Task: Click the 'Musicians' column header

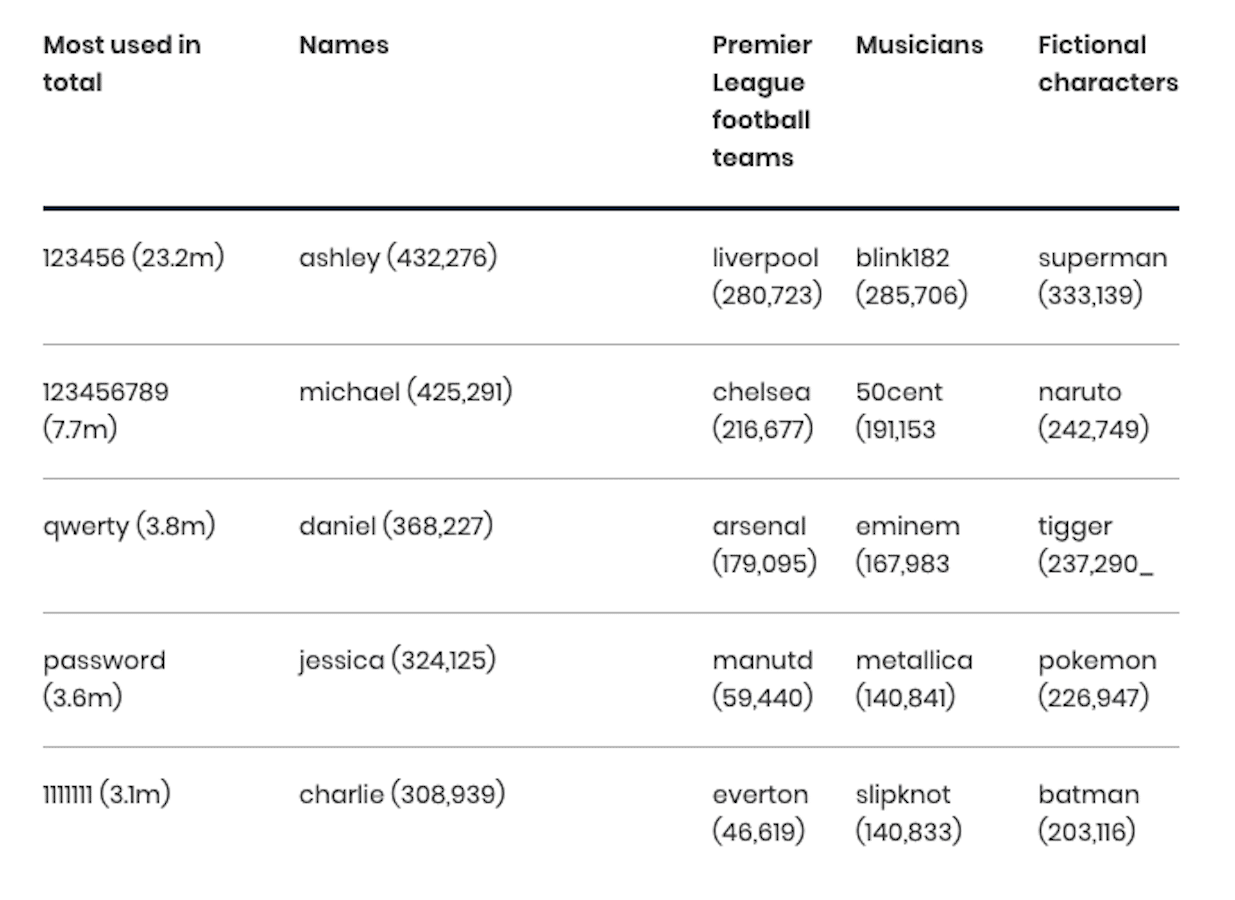Action: 919,45
